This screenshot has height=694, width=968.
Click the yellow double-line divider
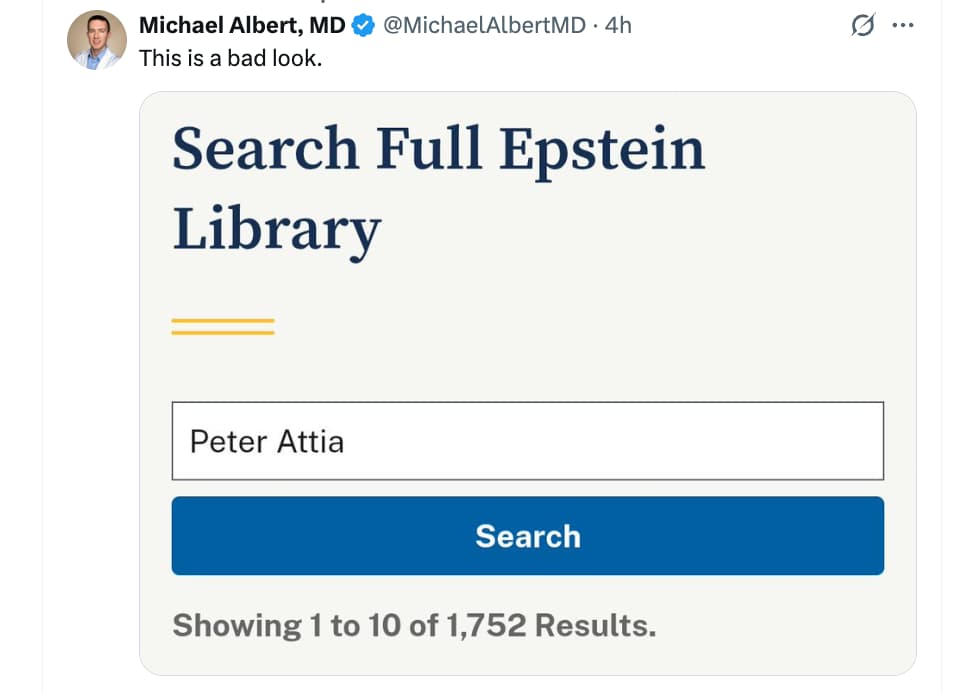[223, 326]
